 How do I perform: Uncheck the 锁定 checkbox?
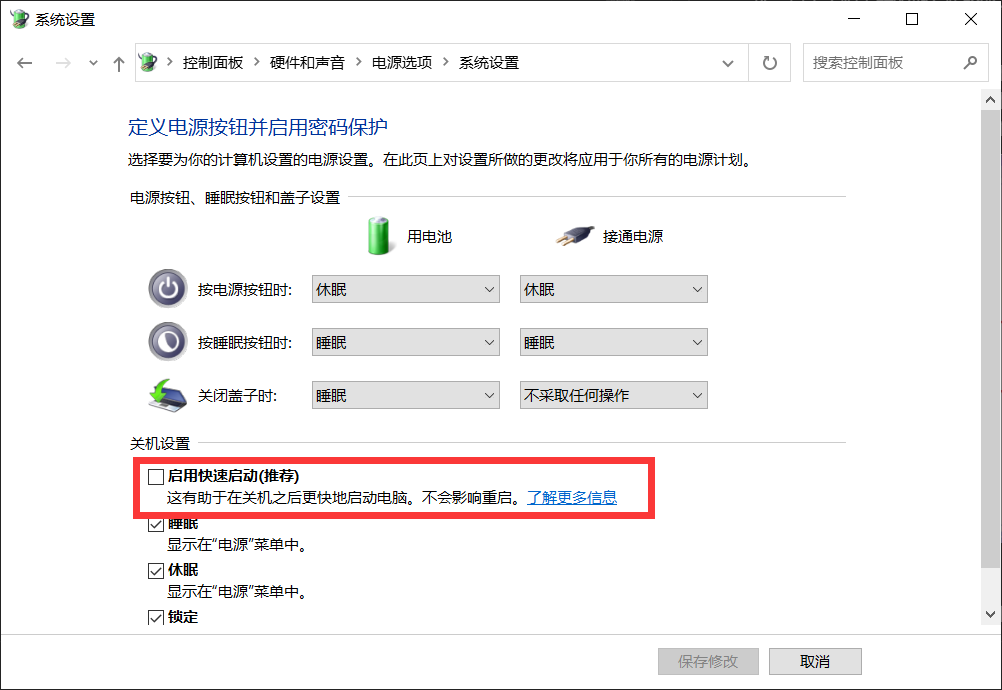[156, 617]
